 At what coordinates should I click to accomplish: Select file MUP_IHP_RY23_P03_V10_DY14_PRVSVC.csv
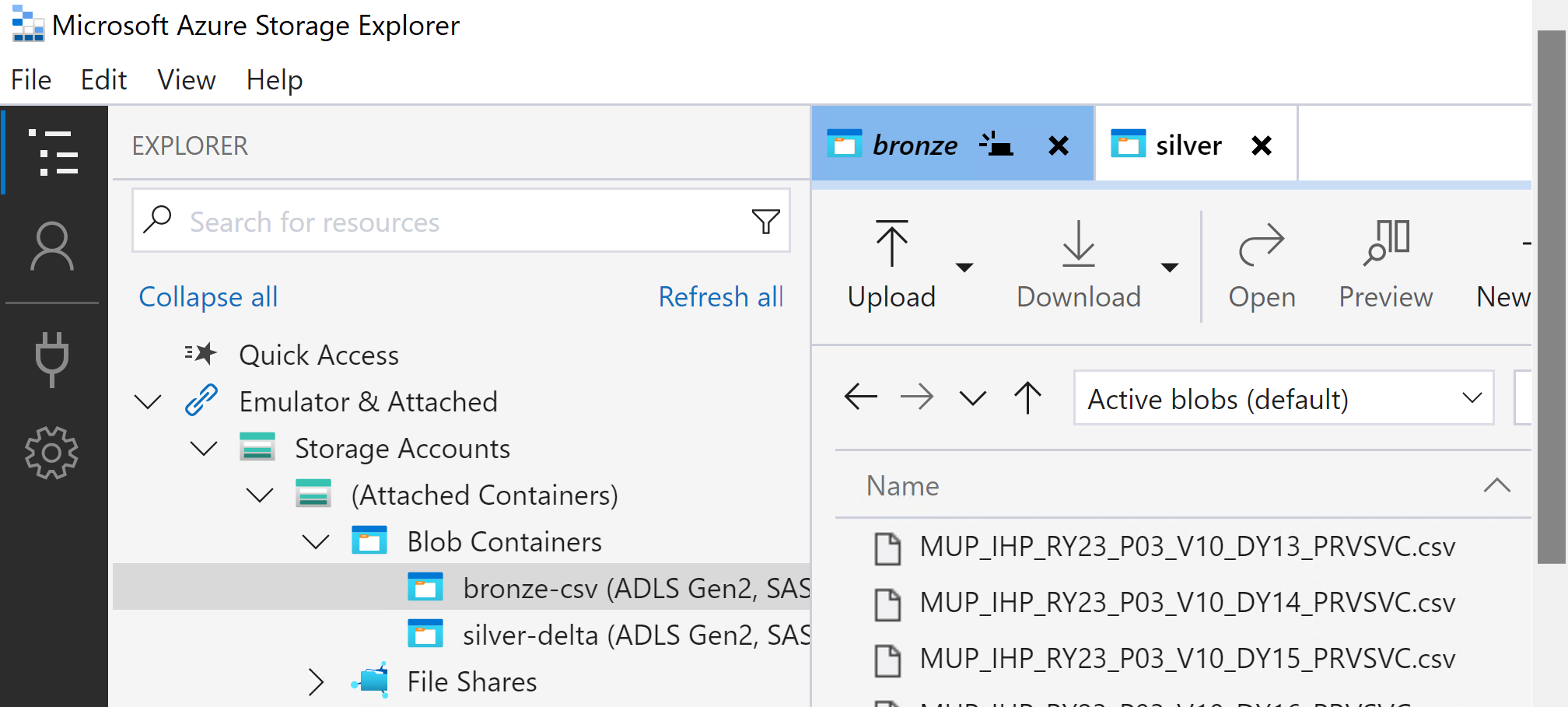pos(1187,602)
